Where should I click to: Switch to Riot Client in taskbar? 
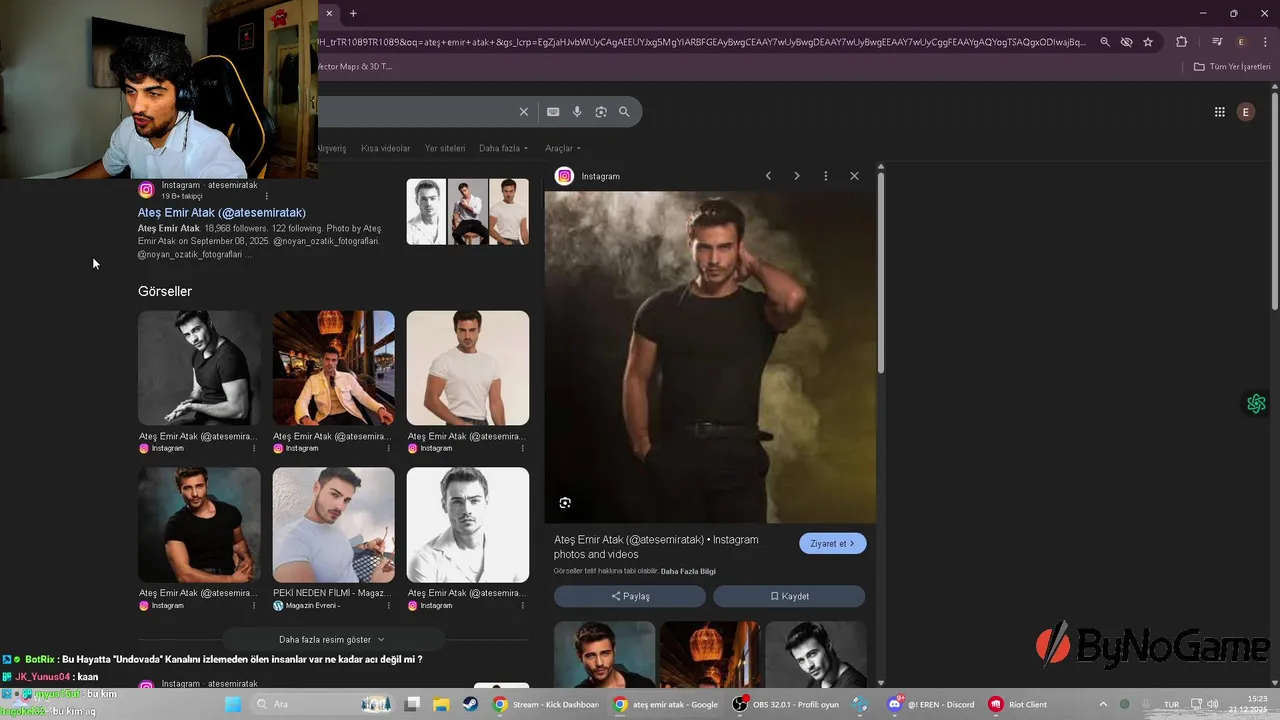[1018, 704]
